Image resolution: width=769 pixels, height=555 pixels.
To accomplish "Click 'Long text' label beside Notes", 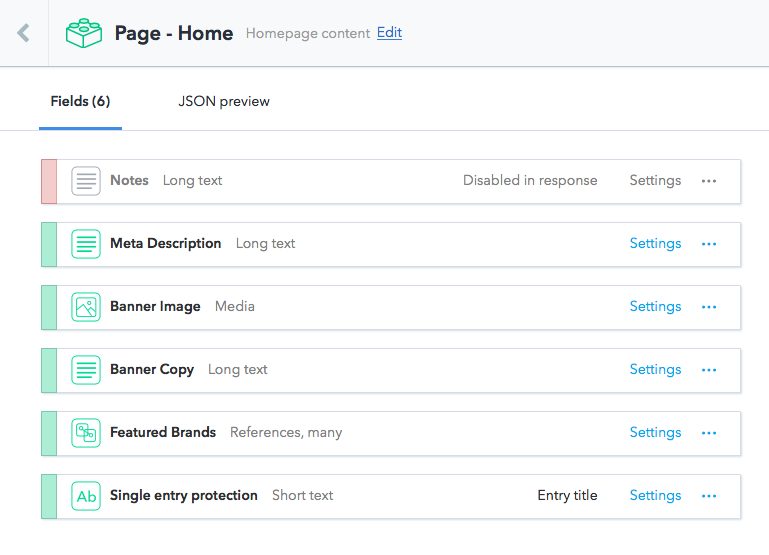I will pos(193,180).
